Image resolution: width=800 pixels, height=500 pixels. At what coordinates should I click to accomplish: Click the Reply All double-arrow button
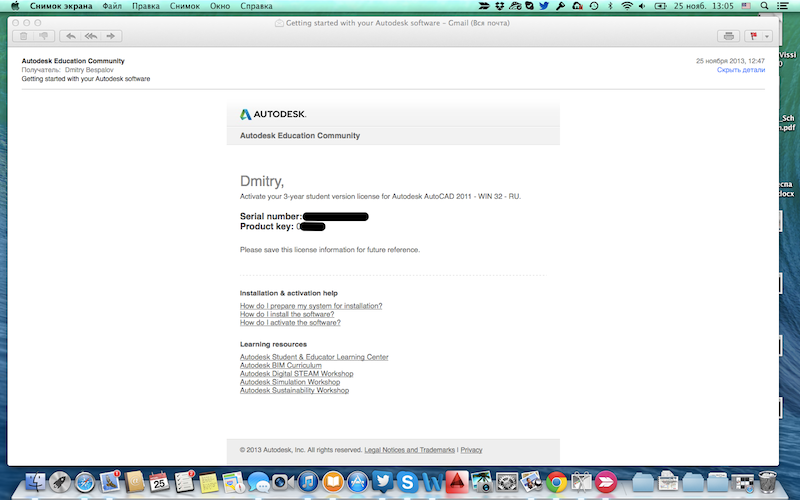90,36
